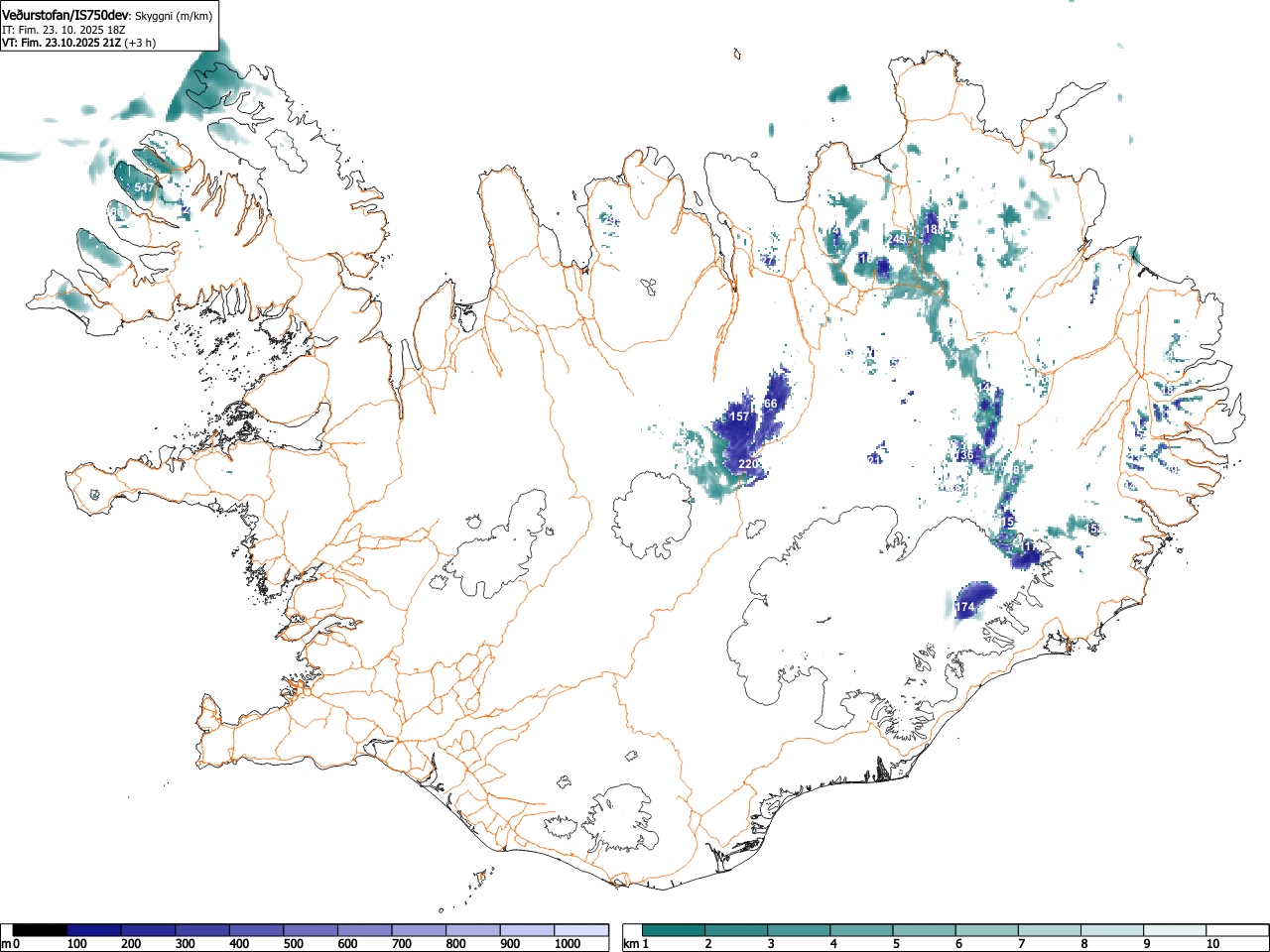Click the '547' visibility value on the map
This screenshot has width=1270, height=952.
[x=144, y=187]
